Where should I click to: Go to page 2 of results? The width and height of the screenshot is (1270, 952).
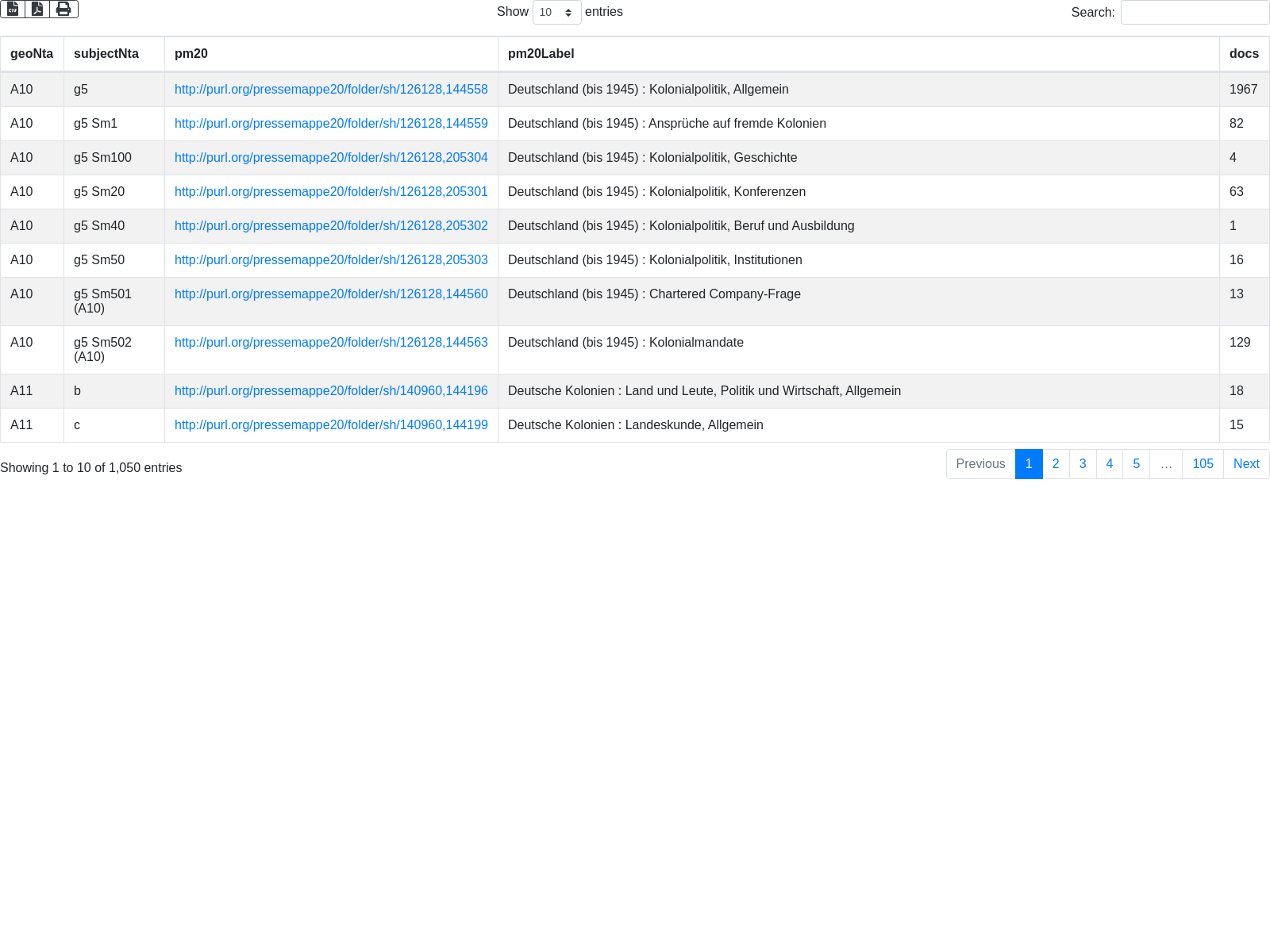(x=1055, y=464)
